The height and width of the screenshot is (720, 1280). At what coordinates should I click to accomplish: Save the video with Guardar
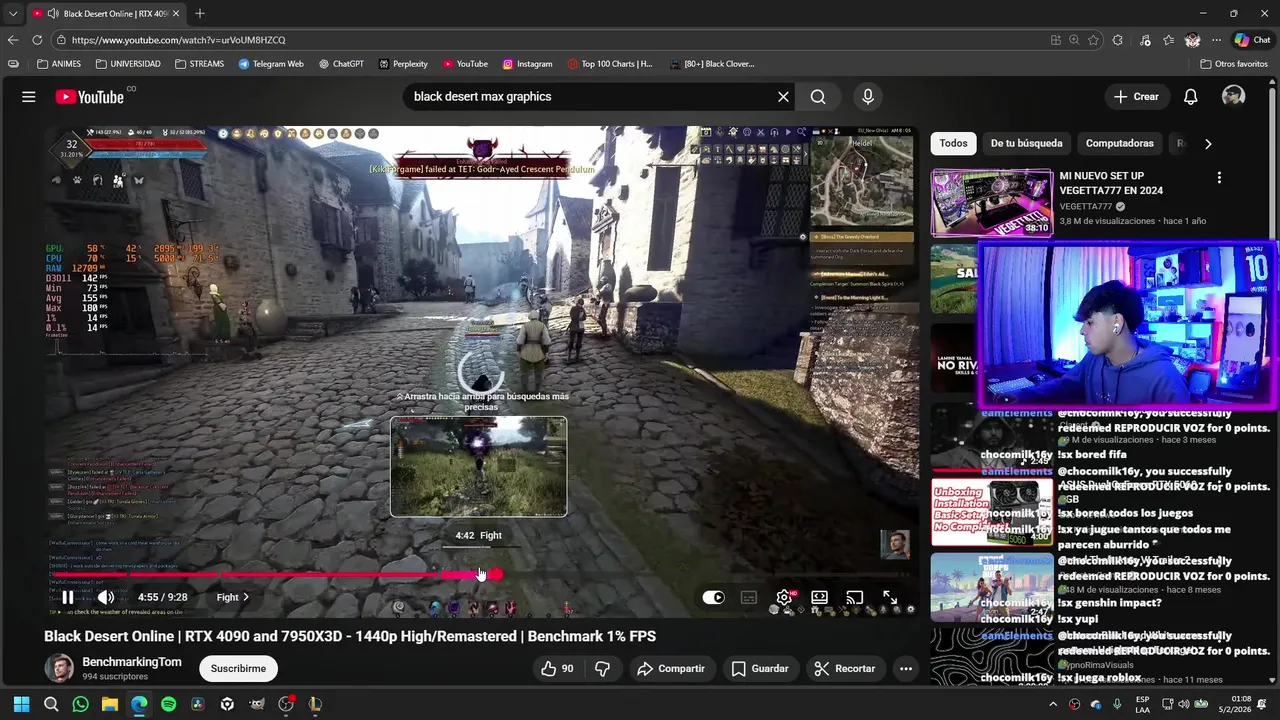coord(759,668)
